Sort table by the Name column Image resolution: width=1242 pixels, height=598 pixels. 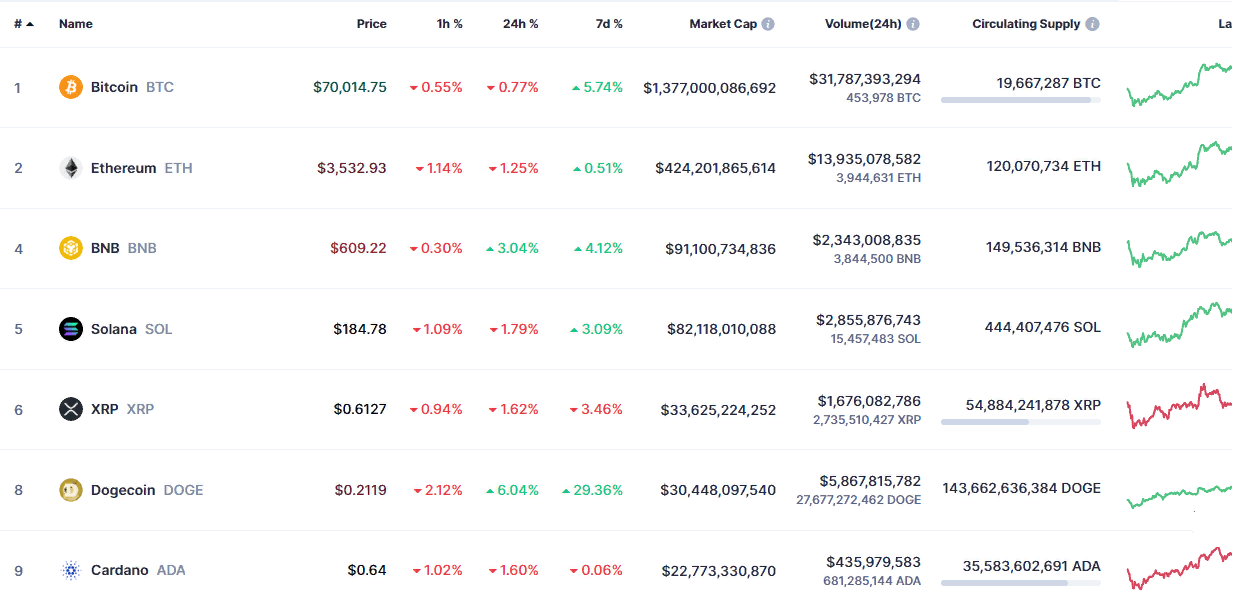point(76,24)
